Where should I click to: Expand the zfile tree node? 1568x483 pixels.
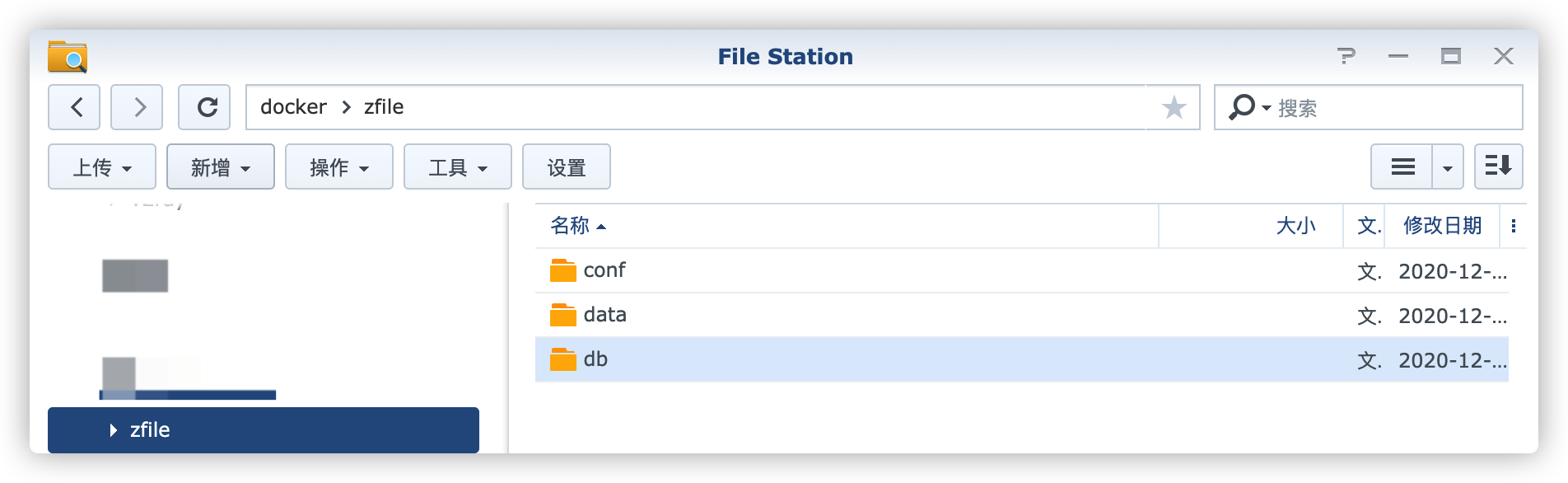point(114,430)
